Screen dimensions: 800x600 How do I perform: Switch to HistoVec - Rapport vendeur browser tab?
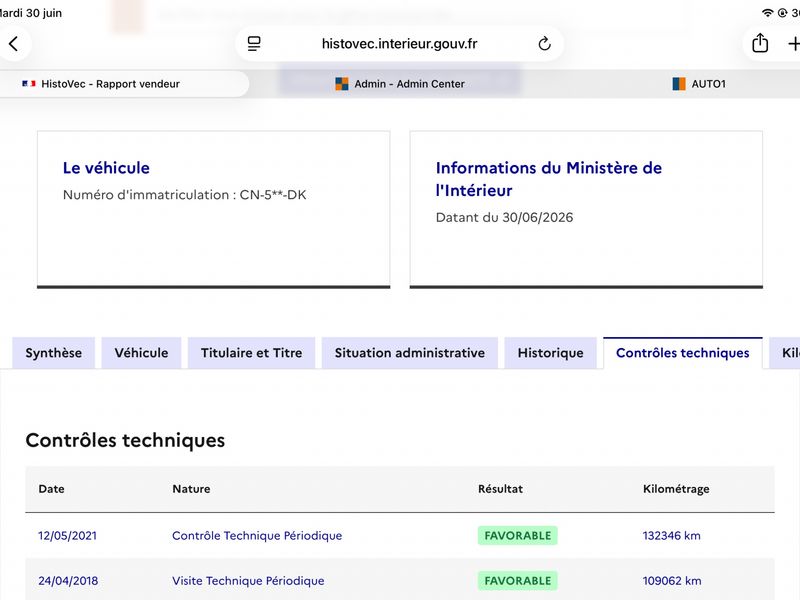click(123, 84)
